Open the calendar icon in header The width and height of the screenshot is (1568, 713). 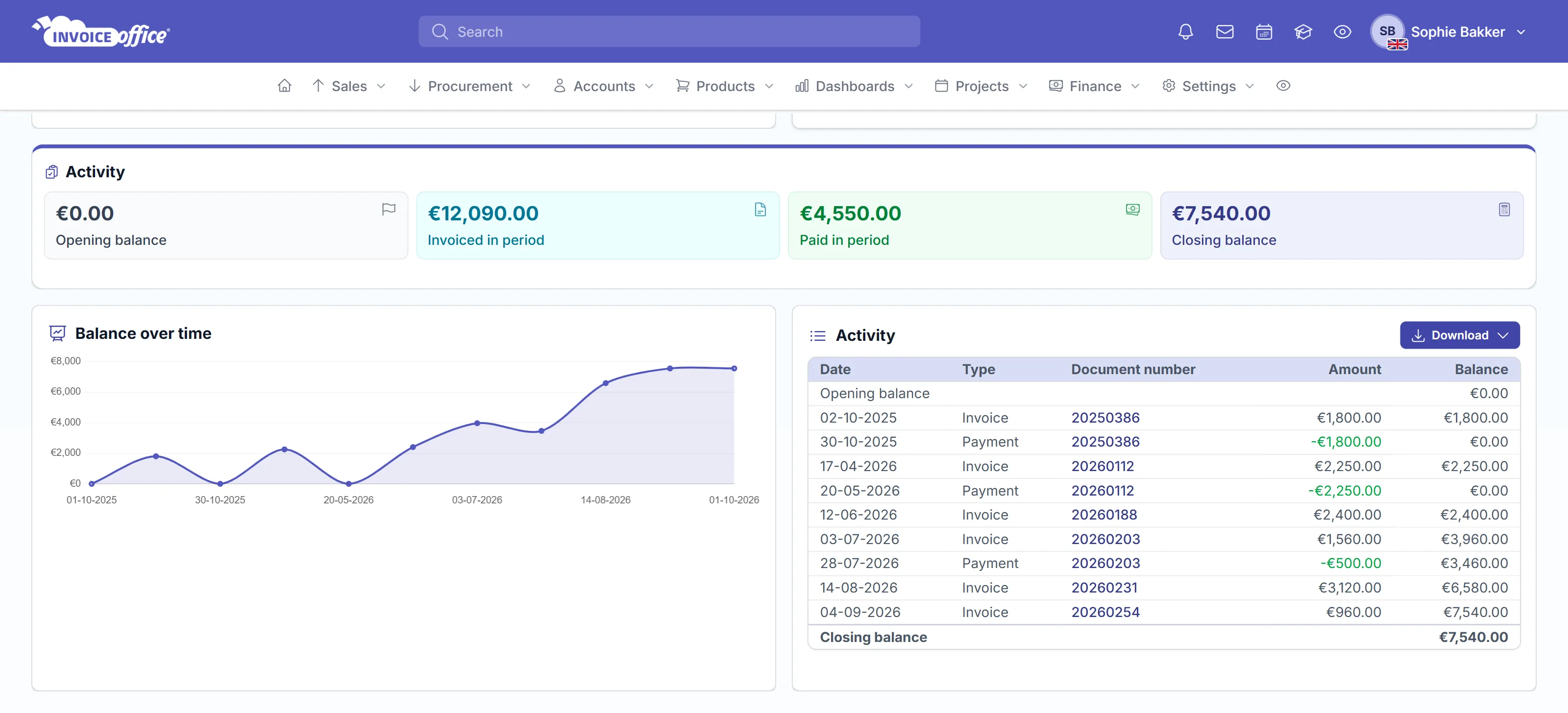1264,32
